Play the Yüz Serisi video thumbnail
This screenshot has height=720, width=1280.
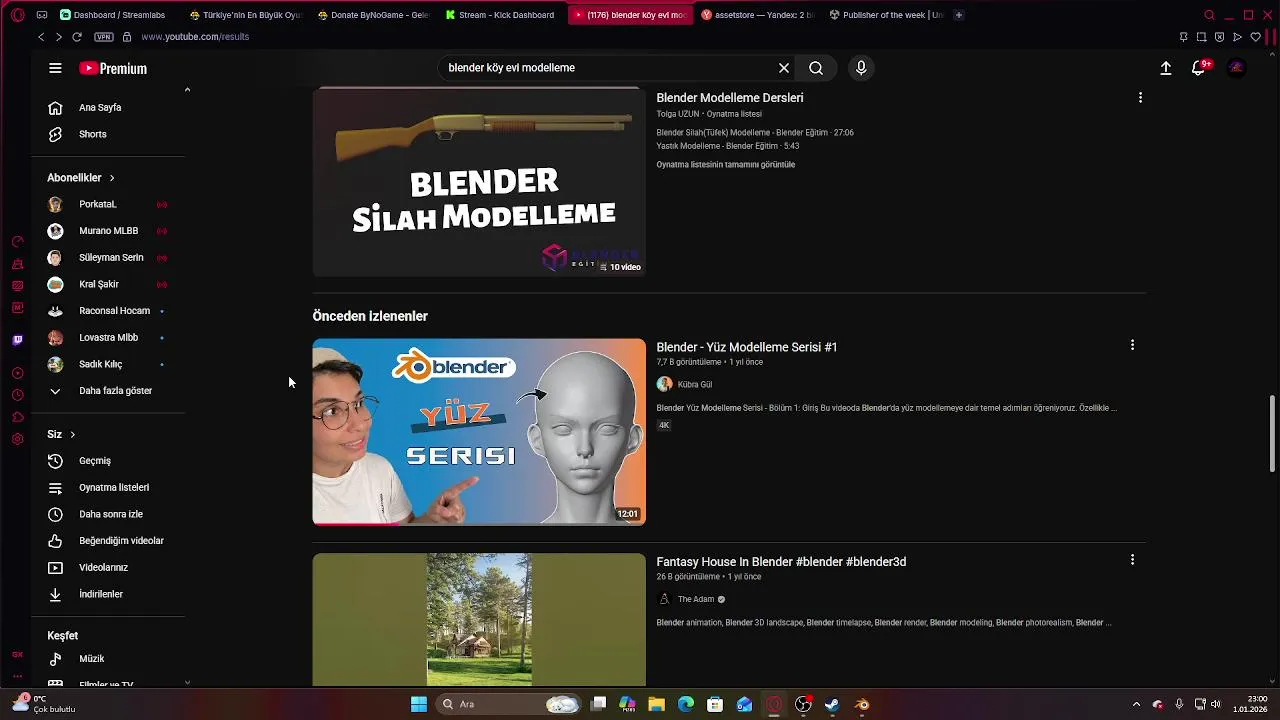[x=479, y=432]
